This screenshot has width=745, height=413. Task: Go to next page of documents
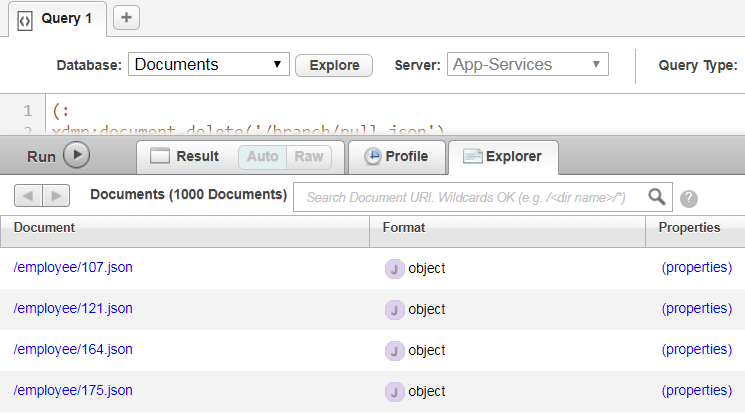[x=57, y=196]
